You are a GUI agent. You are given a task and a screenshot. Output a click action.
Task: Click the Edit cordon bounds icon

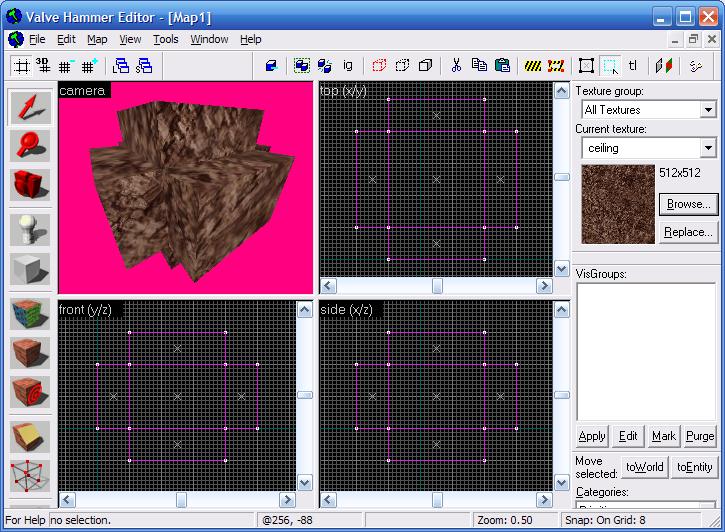556,66
